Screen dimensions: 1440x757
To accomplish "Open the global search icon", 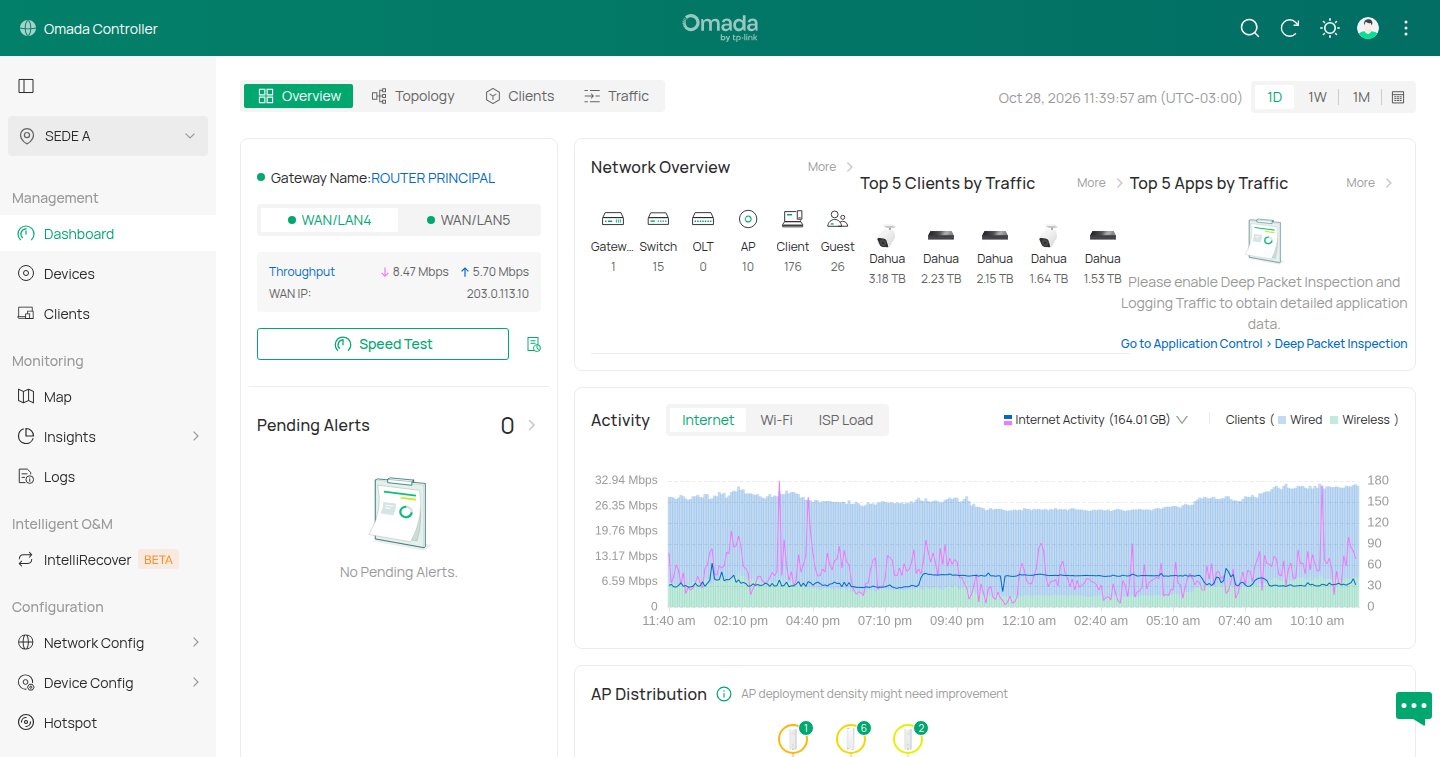I will (x=1250, y=28).
